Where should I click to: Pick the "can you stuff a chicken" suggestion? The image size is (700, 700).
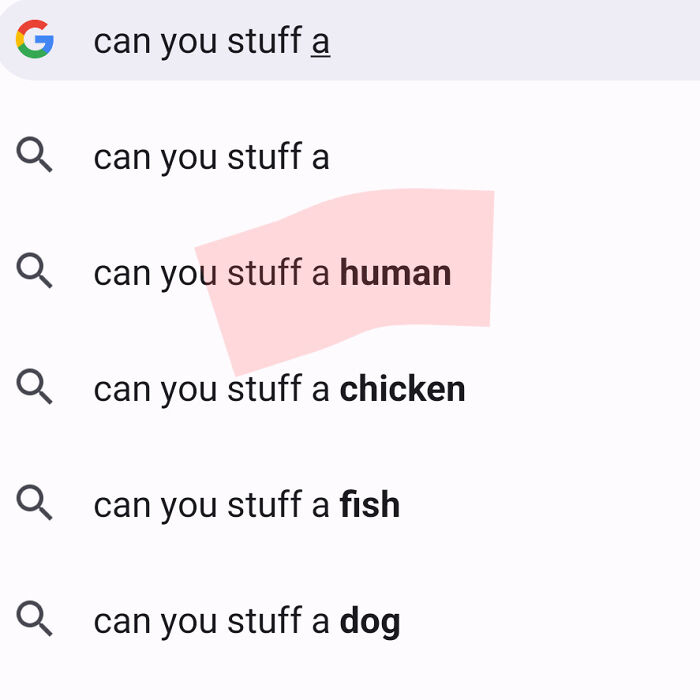coord(279,389)
